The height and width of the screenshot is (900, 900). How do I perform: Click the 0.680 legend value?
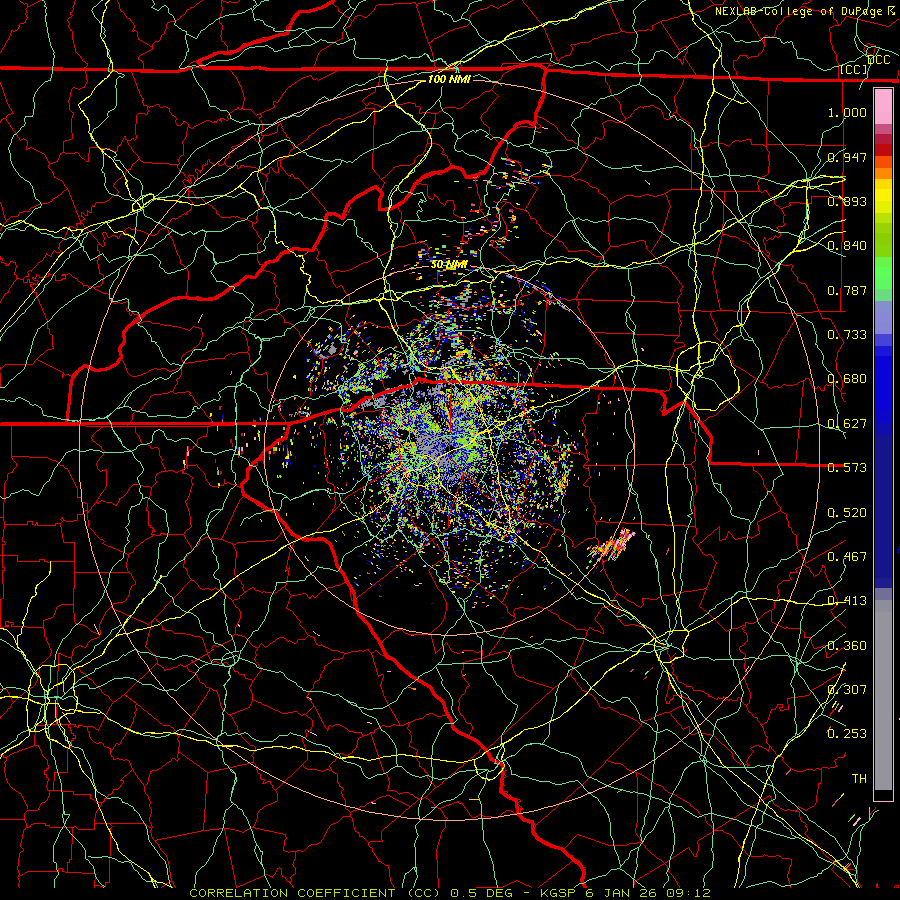(847, 379)
